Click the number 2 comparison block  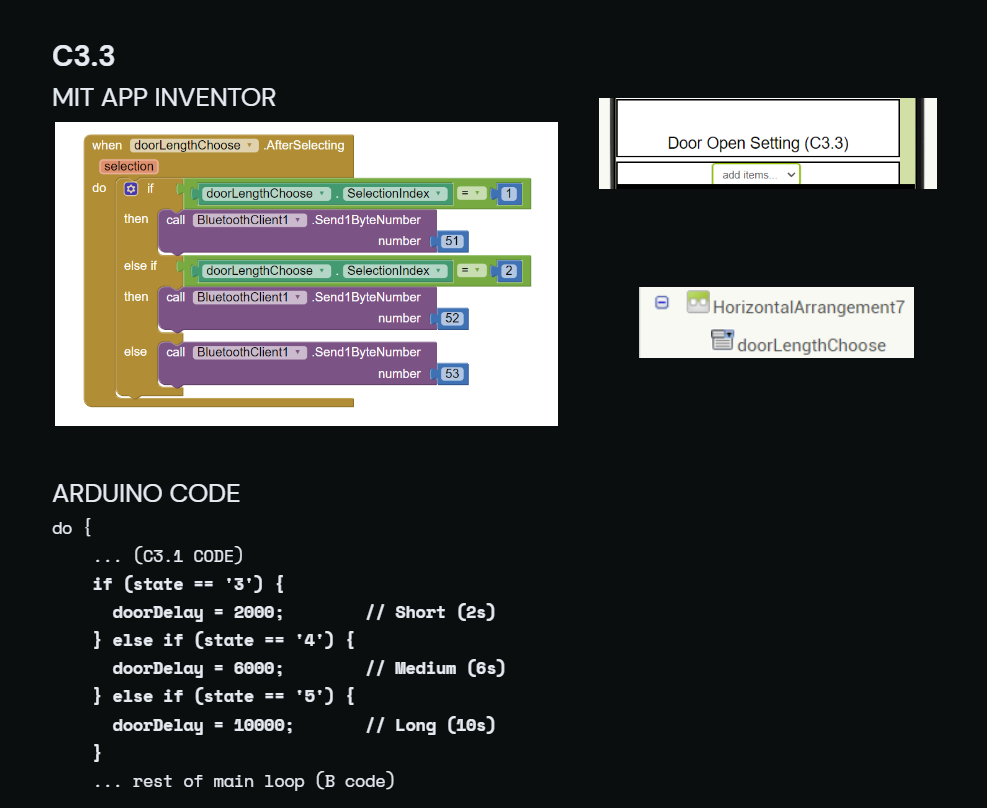[x=509, y=271]
